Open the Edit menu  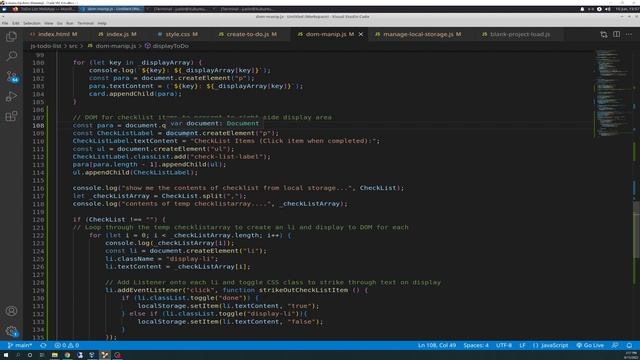16,23
